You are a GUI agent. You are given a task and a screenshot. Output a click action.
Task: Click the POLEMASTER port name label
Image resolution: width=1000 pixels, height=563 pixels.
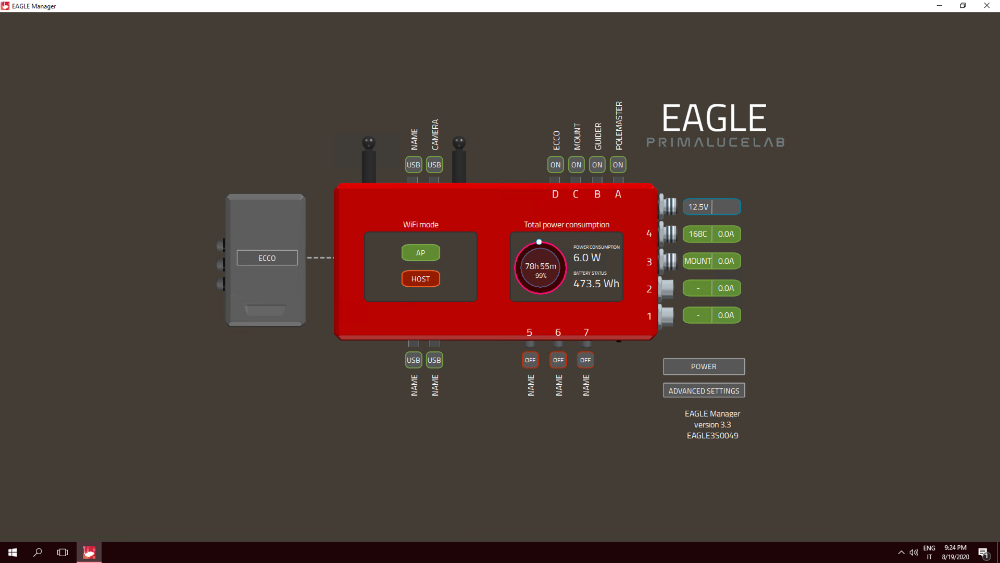tap(619, 126)
